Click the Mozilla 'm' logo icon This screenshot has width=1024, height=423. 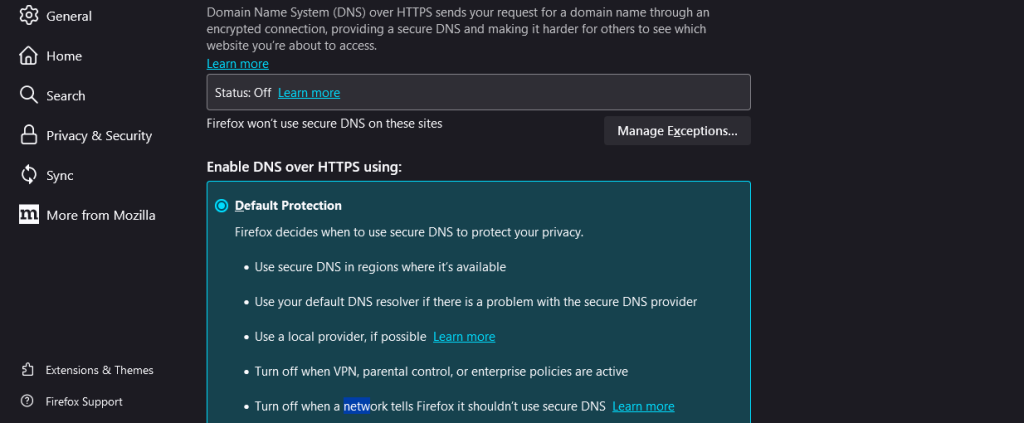[x=28, y=215]
